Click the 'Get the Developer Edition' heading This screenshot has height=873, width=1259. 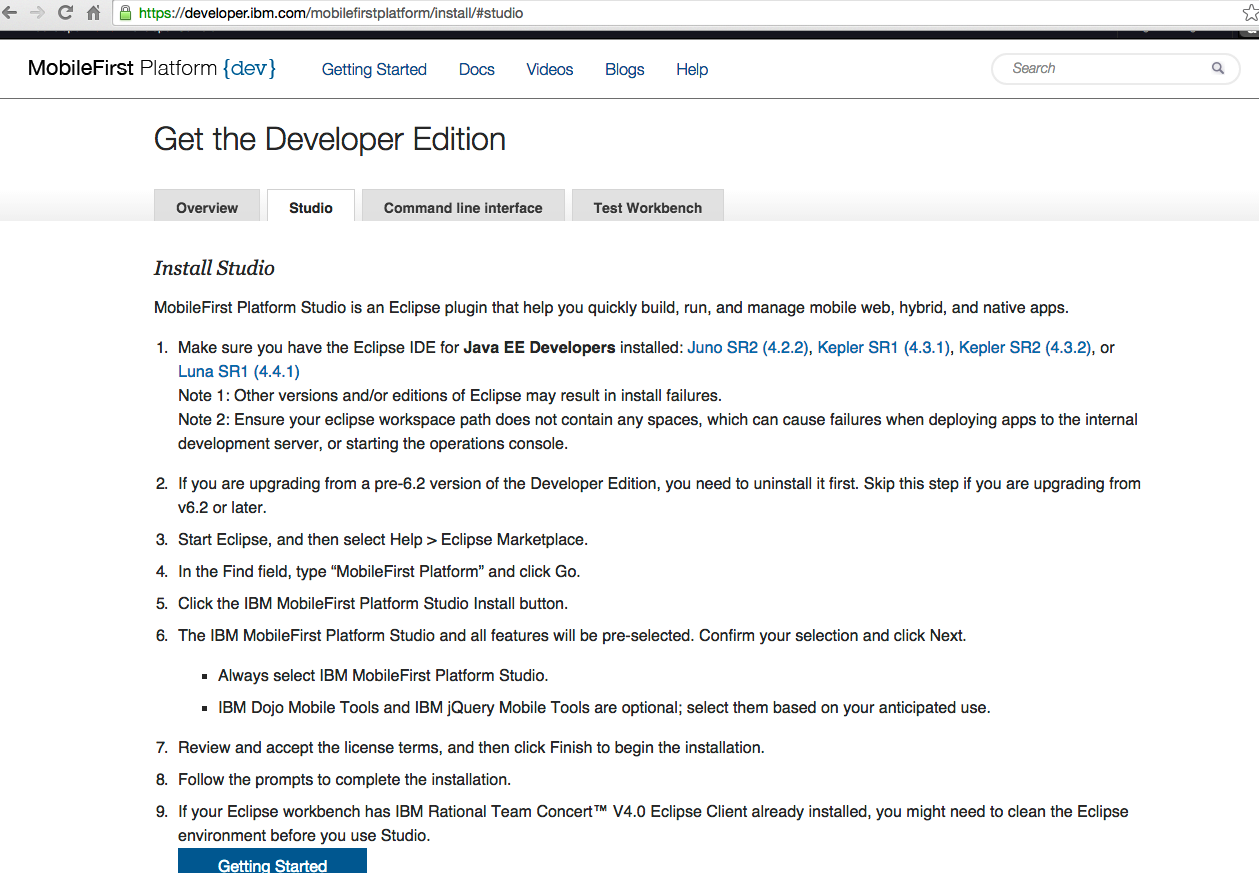coord(330,139)
